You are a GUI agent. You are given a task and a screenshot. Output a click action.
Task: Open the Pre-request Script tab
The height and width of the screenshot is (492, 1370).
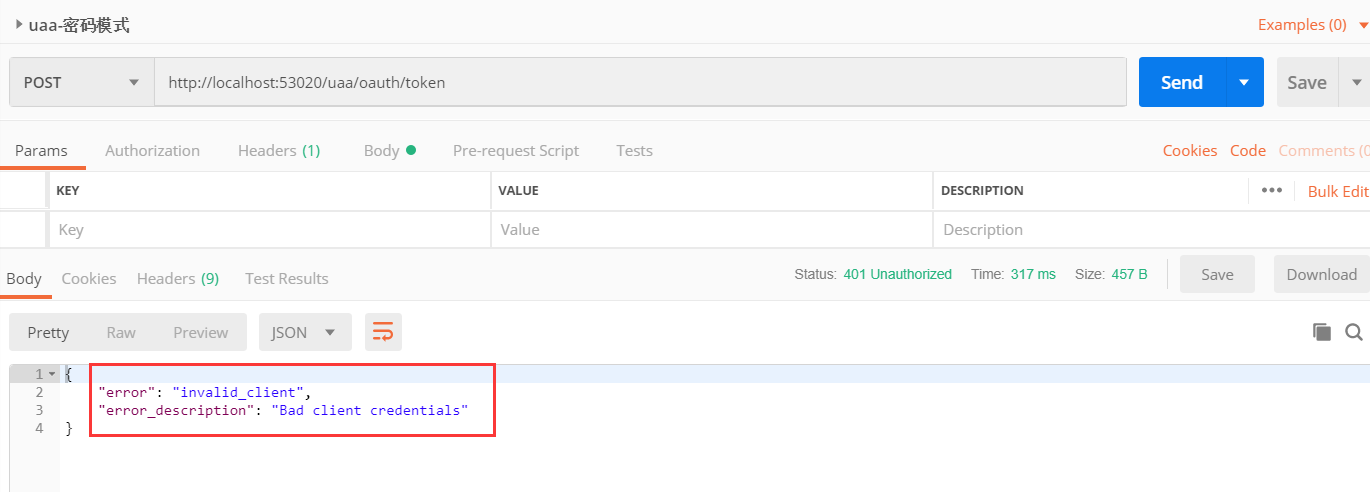516,150
